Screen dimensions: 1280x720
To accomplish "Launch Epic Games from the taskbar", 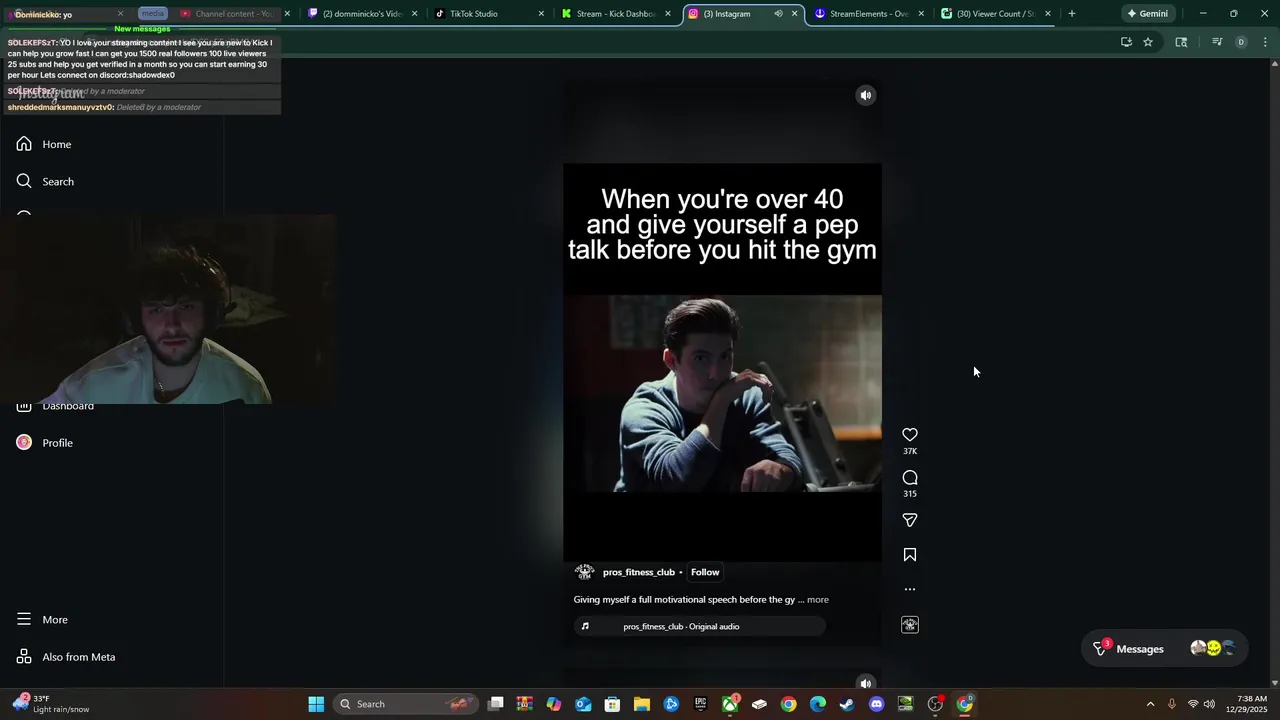I will tap(701, 704).
